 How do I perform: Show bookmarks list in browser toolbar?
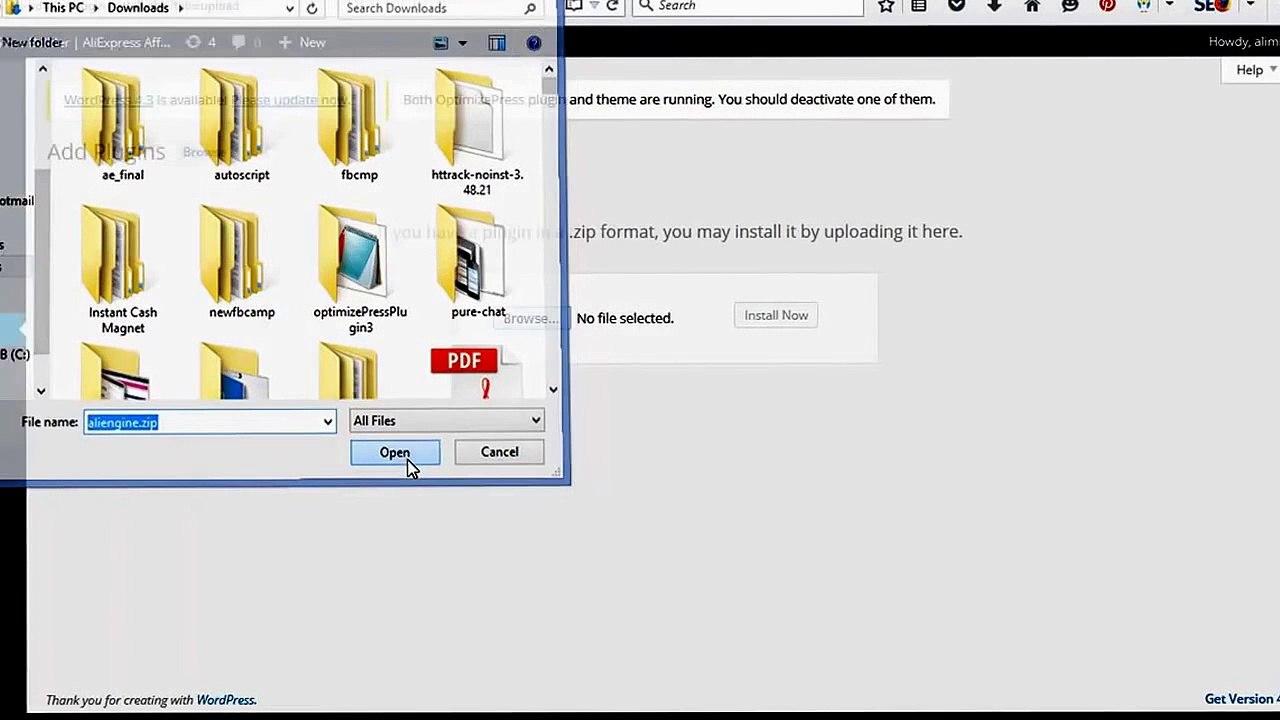pyautogui.click(x=919, y=6)
